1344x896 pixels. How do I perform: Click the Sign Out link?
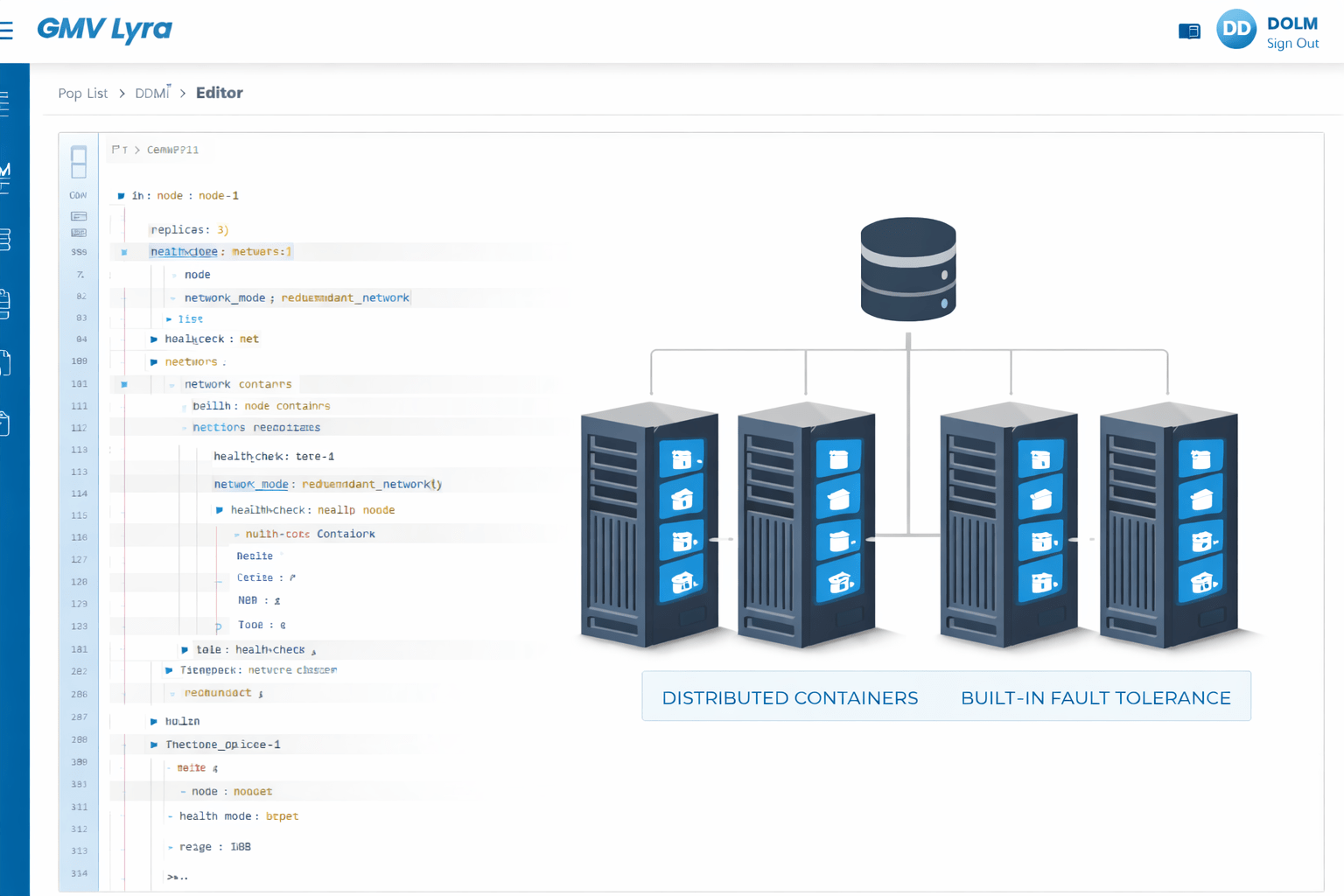coord(1292,44)
